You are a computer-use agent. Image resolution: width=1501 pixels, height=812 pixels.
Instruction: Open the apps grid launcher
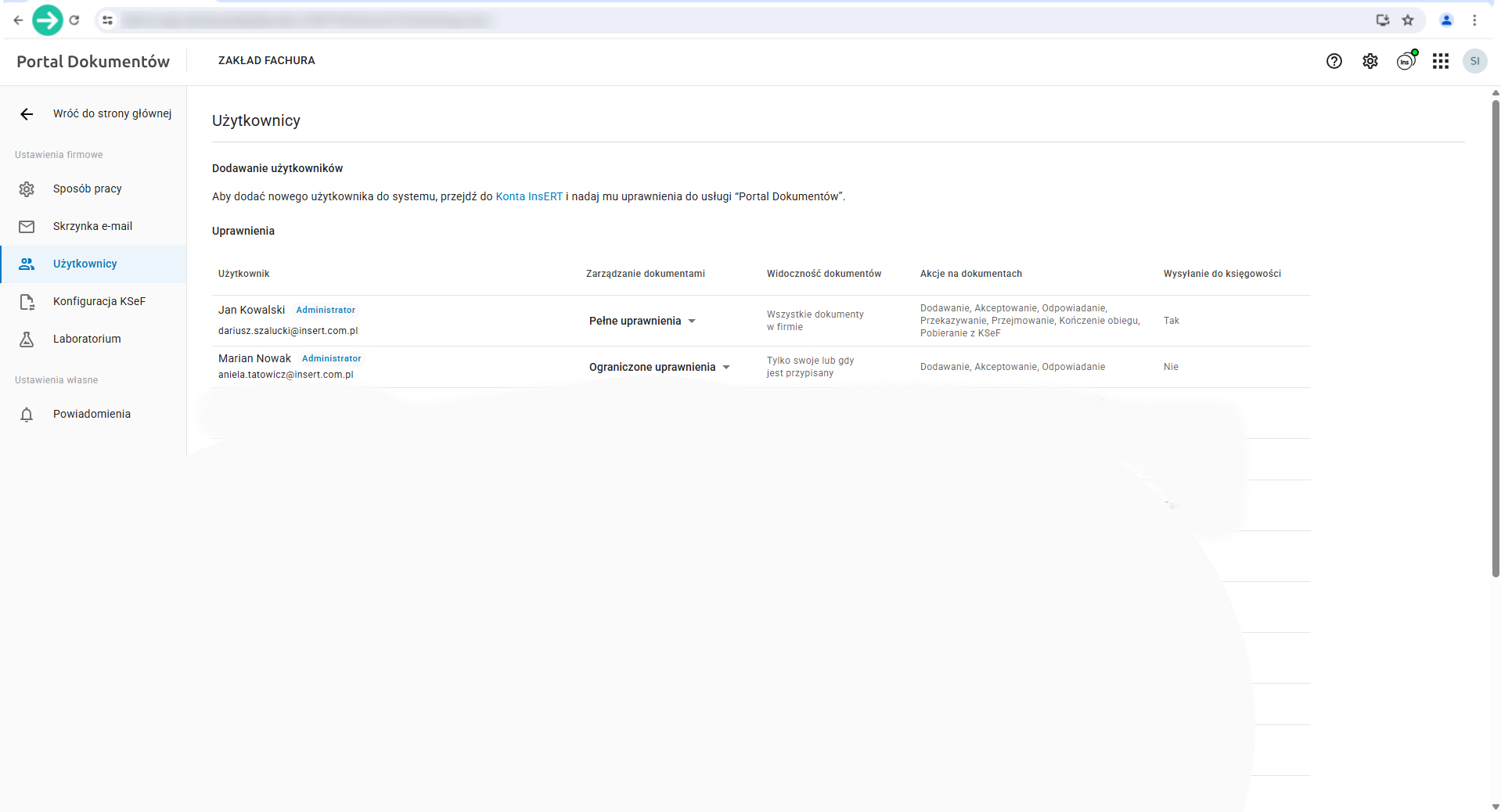pos(1440,61)
